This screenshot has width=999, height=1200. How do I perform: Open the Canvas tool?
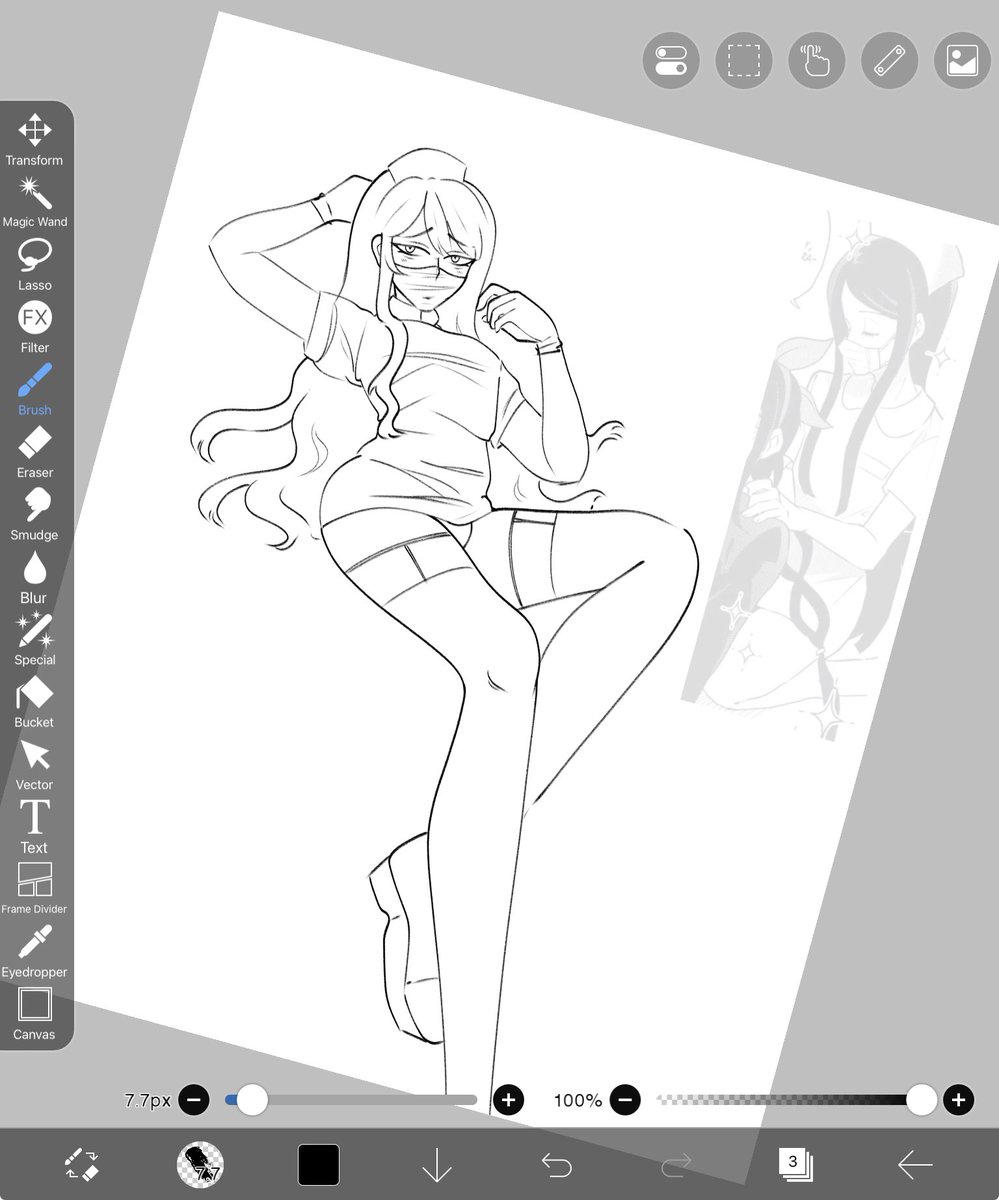35,1014
